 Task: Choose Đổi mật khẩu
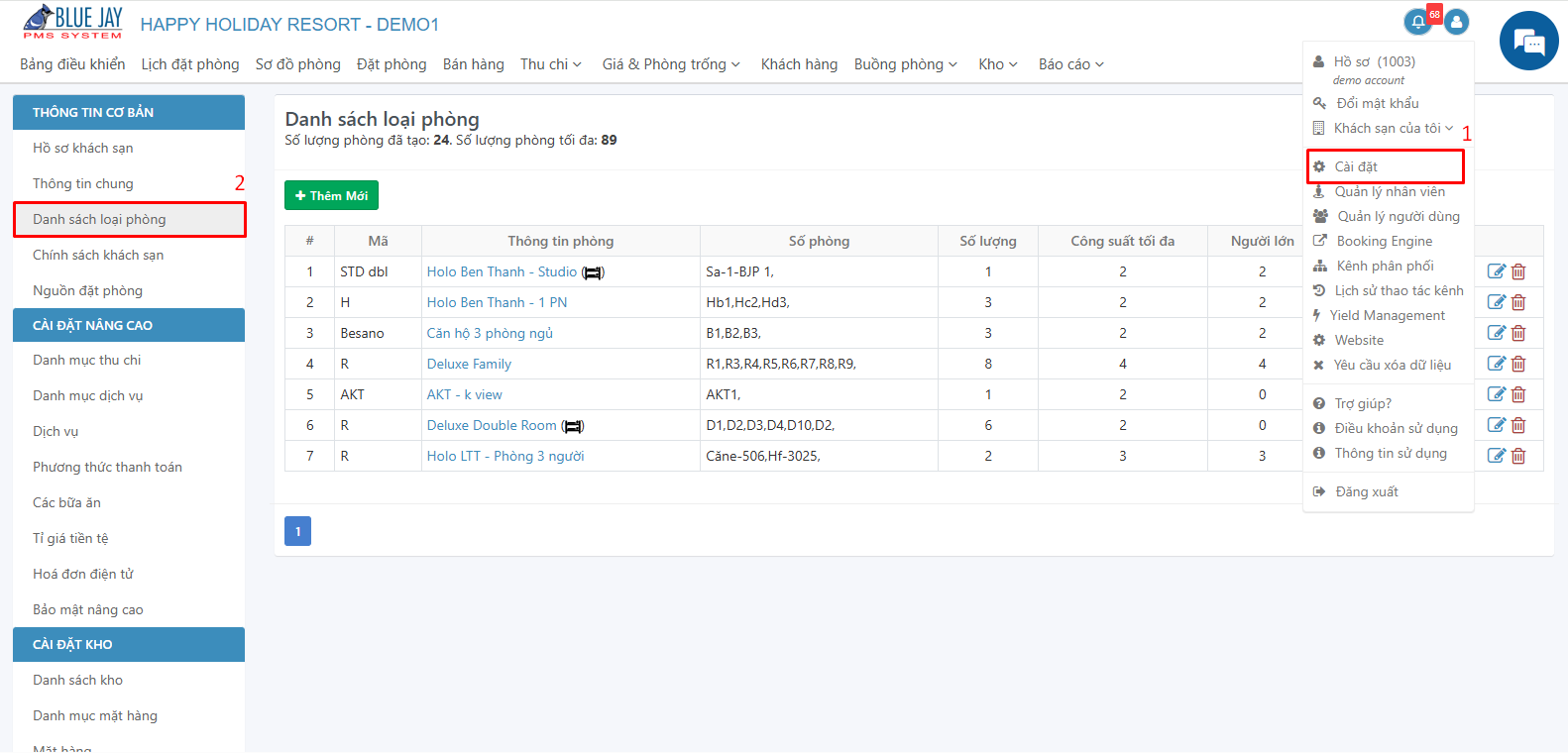click(1377, 103)
